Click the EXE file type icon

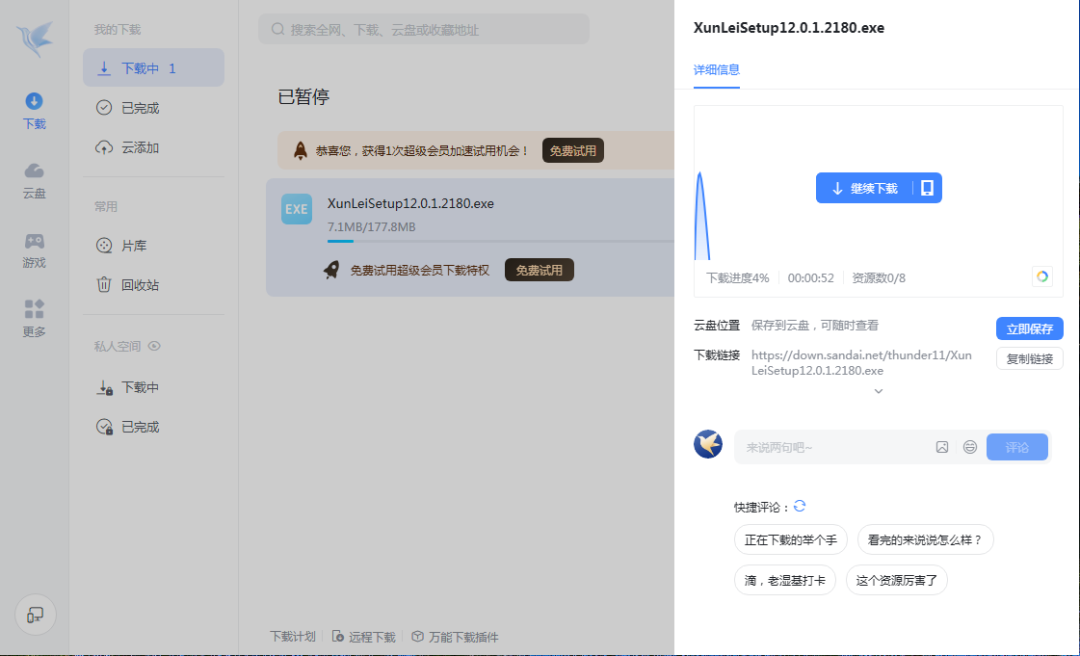tap(296, 209)
